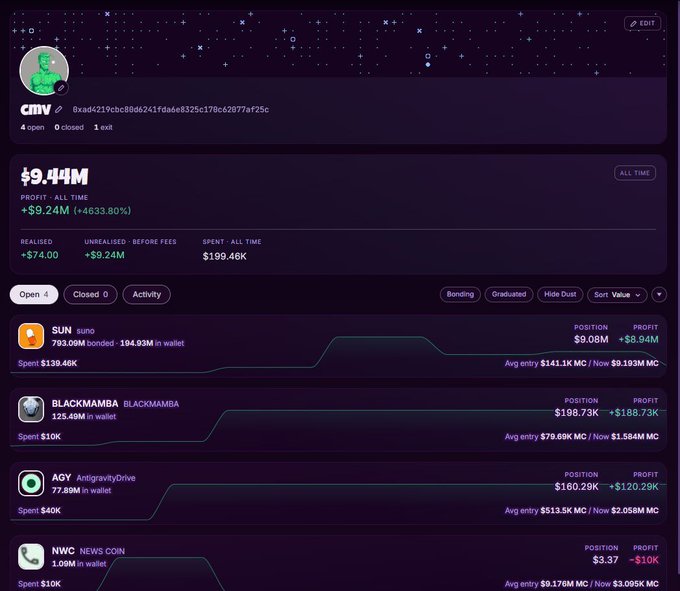Click the spent $199.46K value
The height and width of the screenshot is (591, 680).
(225, 256)
